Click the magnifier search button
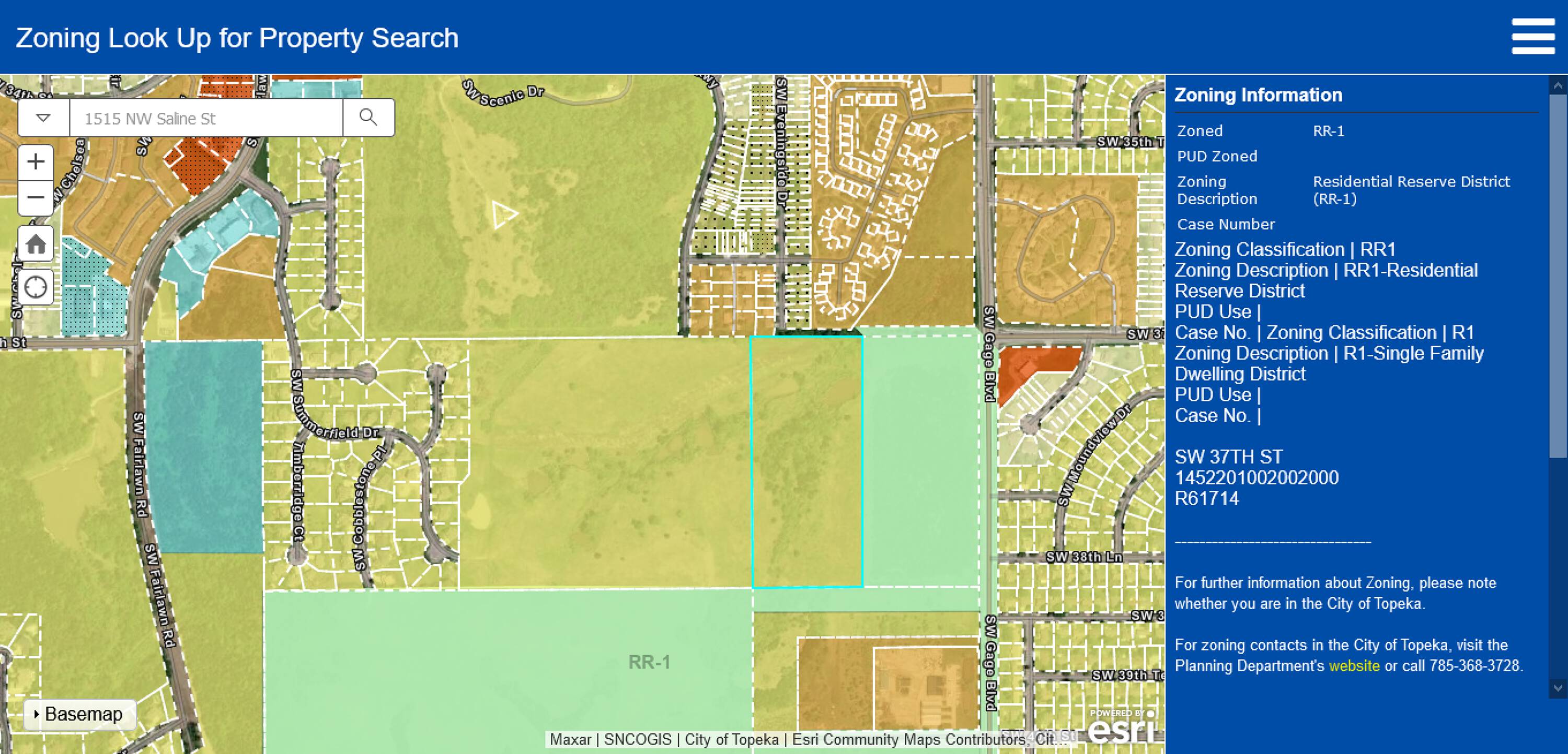 [368, 118]
